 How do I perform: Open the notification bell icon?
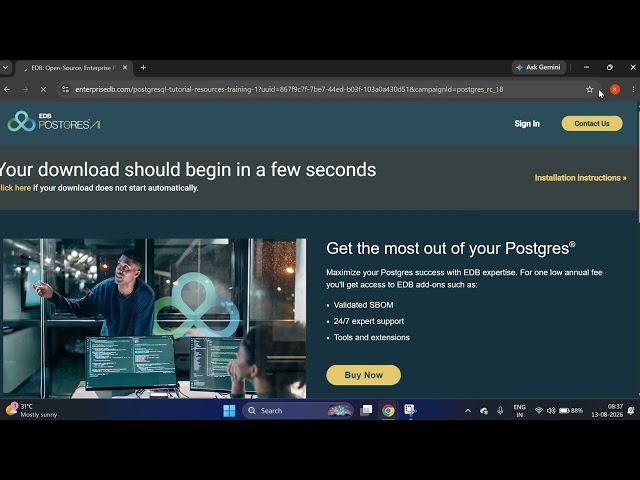631,411
